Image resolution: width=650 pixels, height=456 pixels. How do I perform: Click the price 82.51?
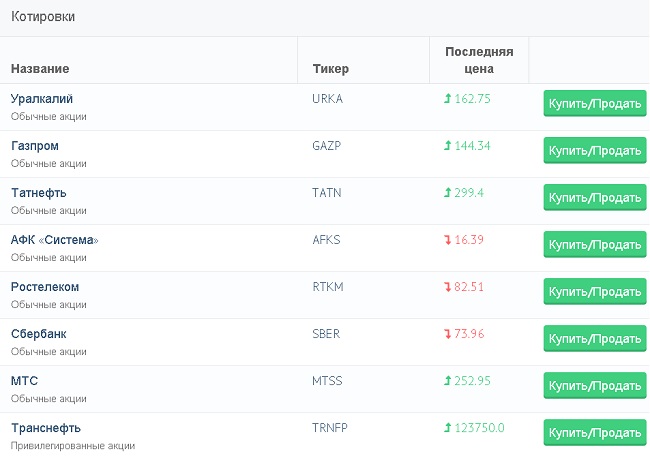coord(469,287)
